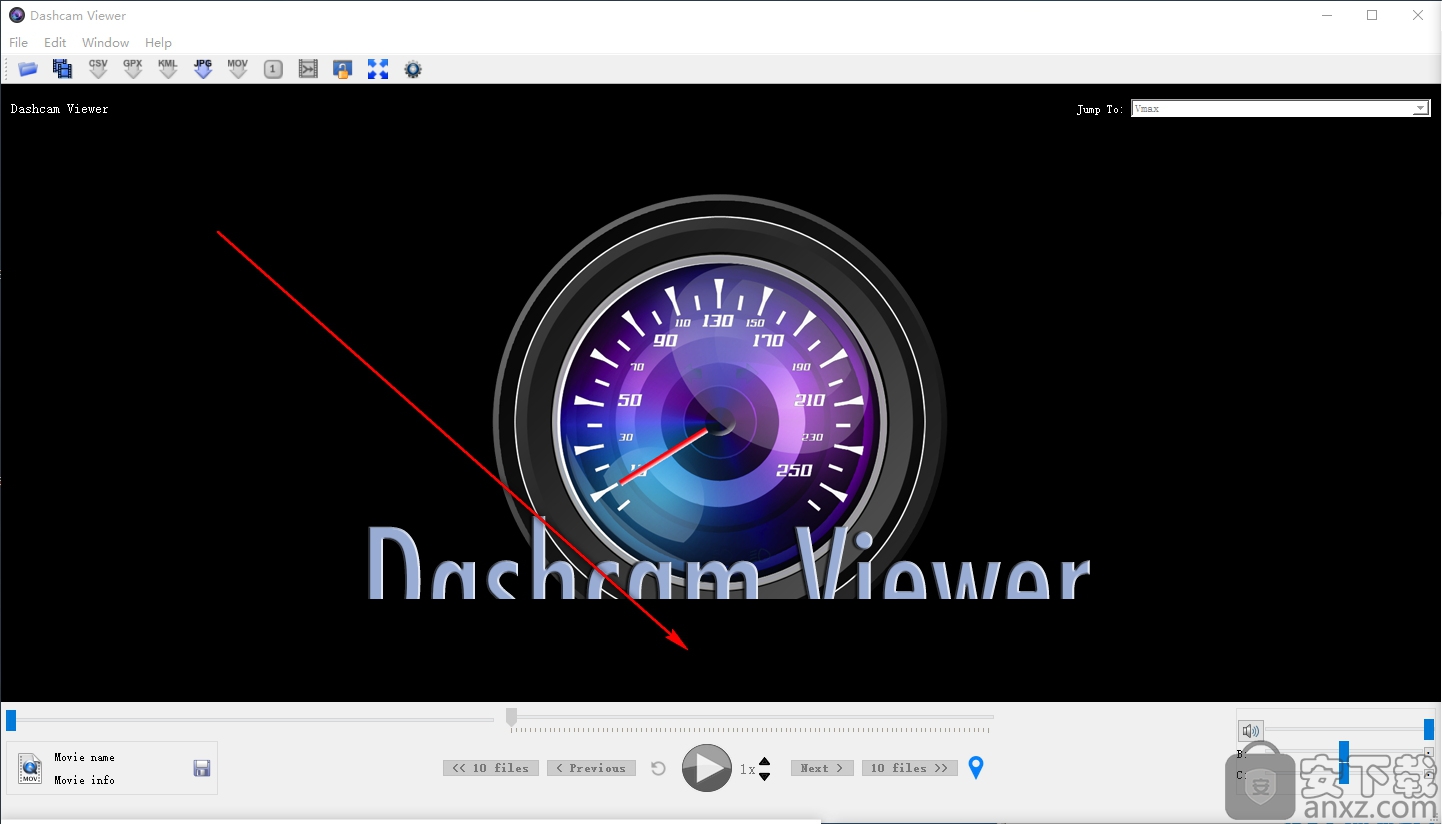Export clip as MOV

(x=238, y=69)
